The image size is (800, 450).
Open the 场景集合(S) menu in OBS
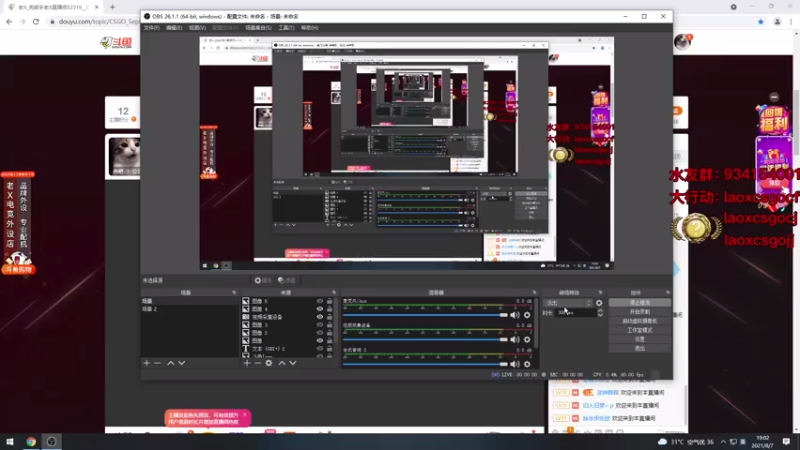(x=258, y=28)
